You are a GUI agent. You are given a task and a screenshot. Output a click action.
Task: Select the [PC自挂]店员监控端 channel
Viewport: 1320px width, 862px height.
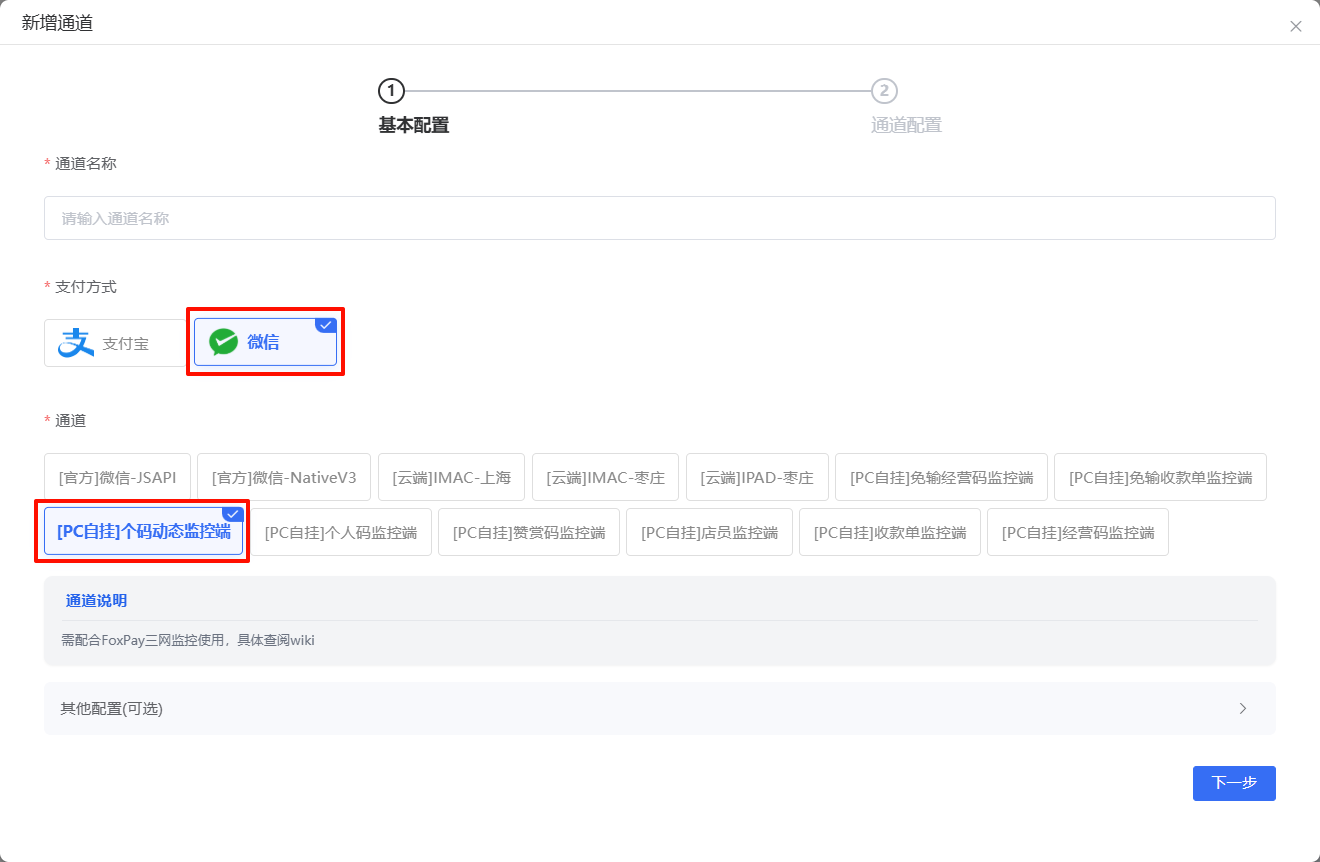(709, 532)
